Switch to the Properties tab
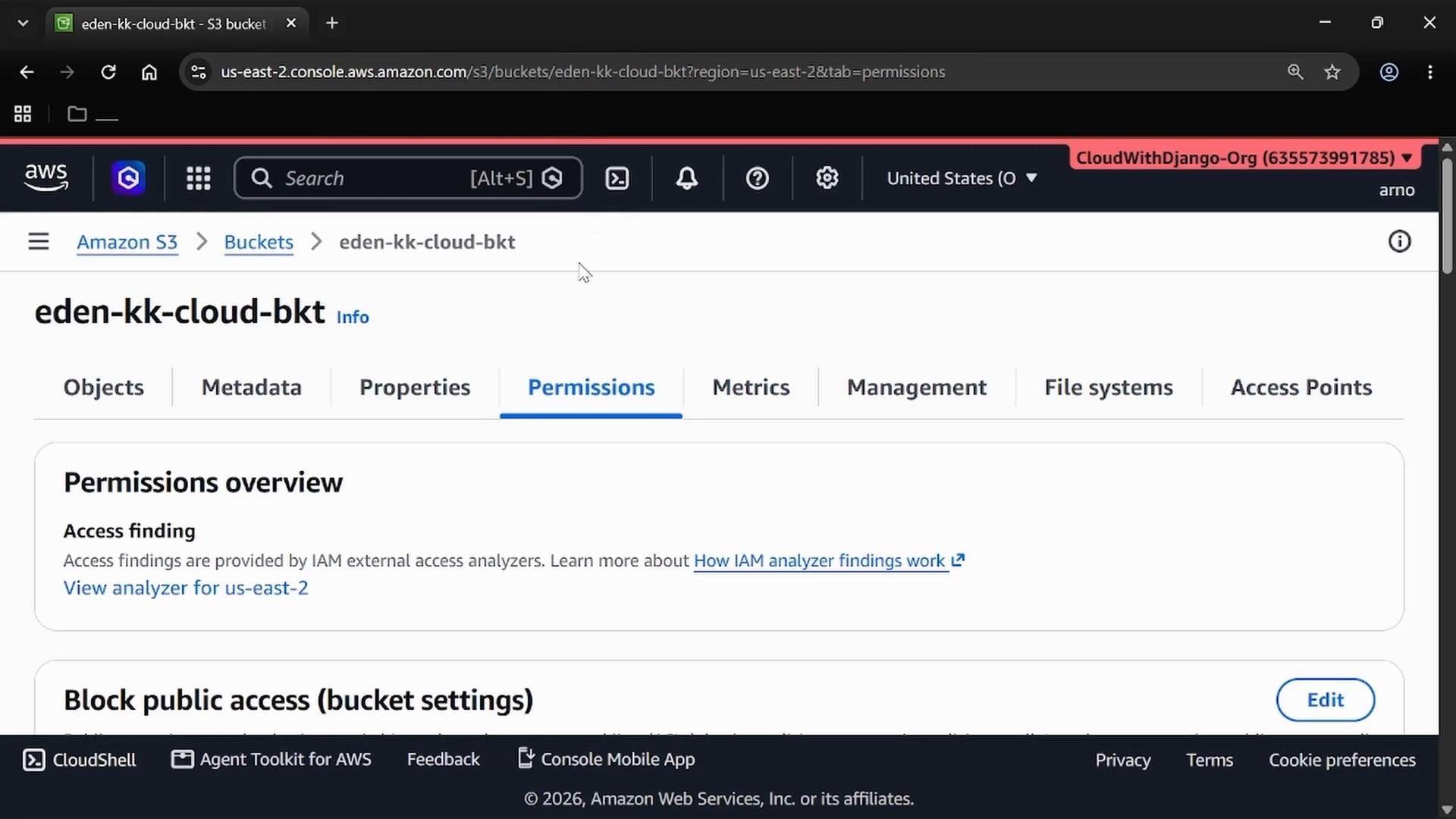 pyautogui.click(x=415, y=388)
